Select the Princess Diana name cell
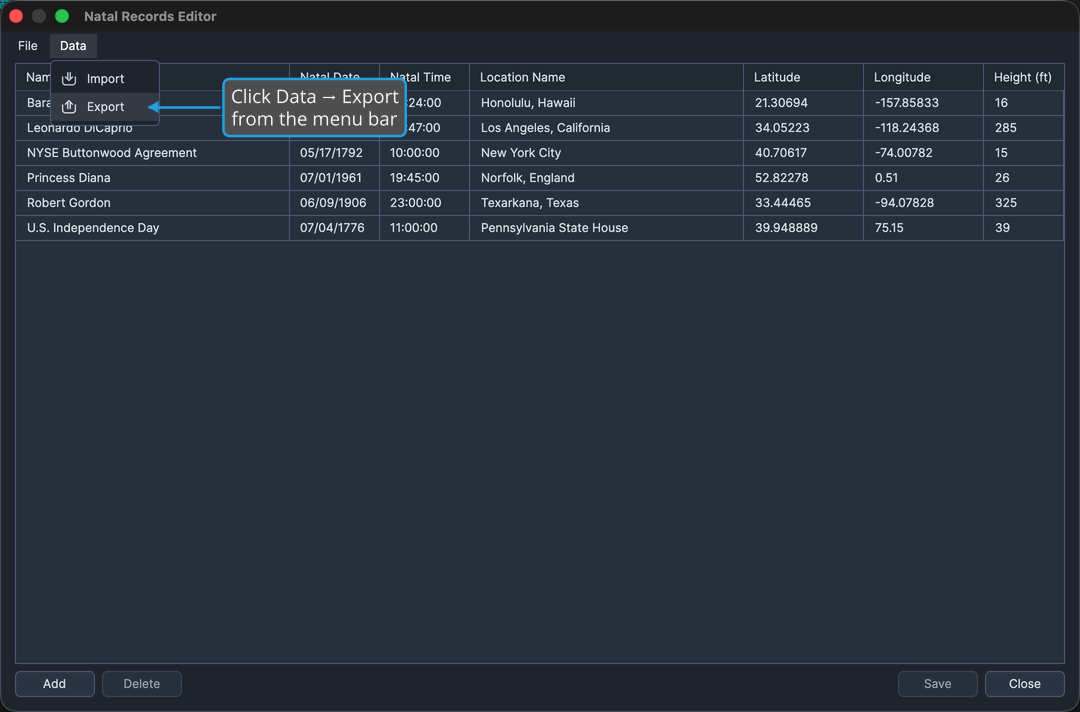This screenshot has width=1080, height=712. pyautogui.click(x=152, y=178)
